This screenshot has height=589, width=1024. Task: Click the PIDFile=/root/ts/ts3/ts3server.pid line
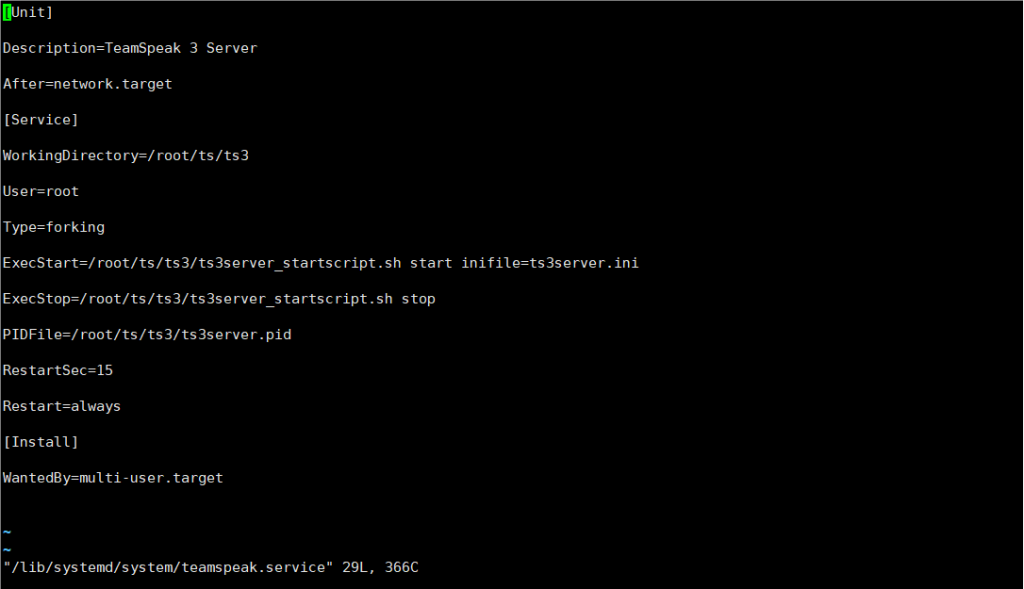point(147,335)
